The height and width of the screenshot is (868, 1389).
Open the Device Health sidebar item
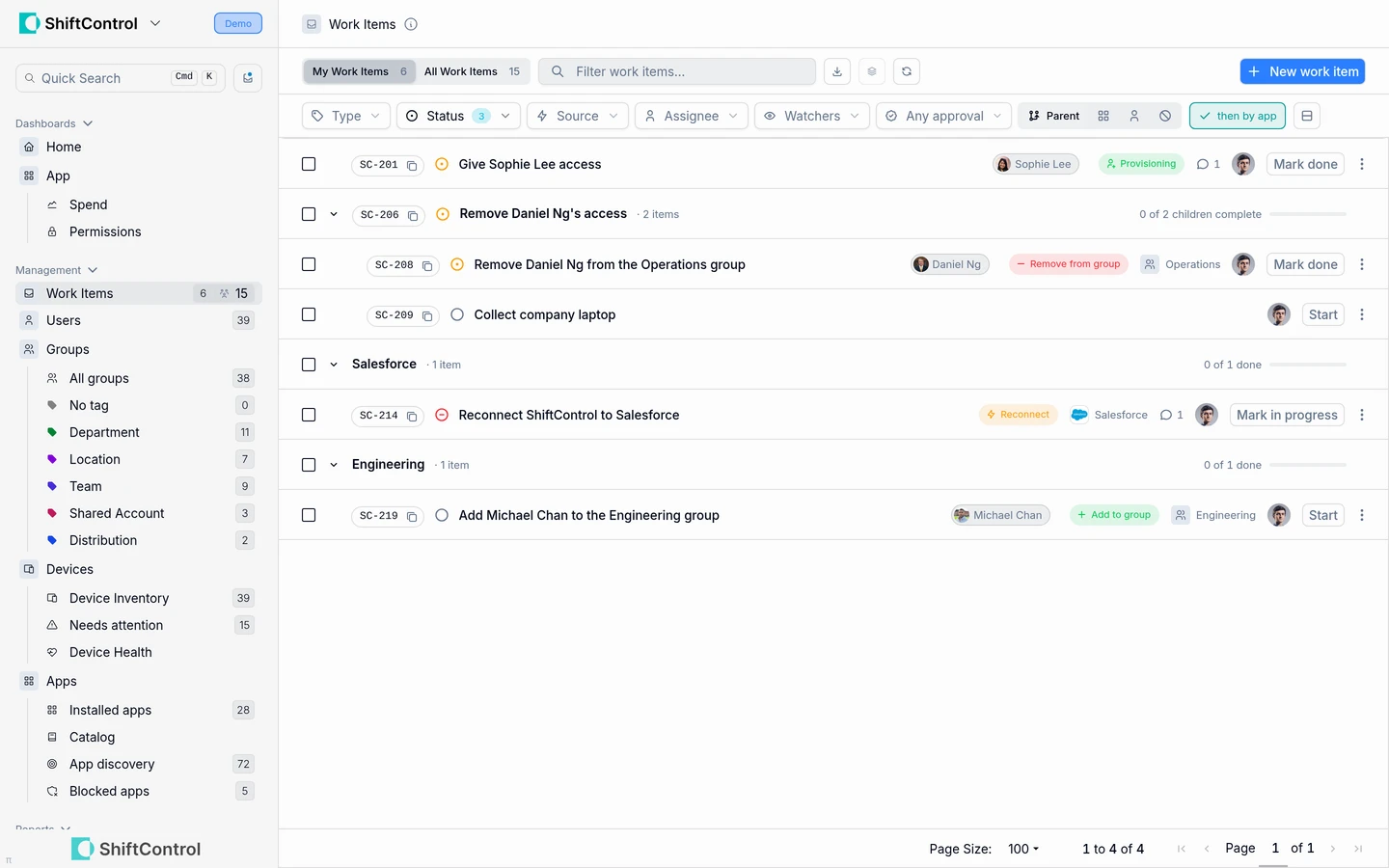(x=111, y=652)
